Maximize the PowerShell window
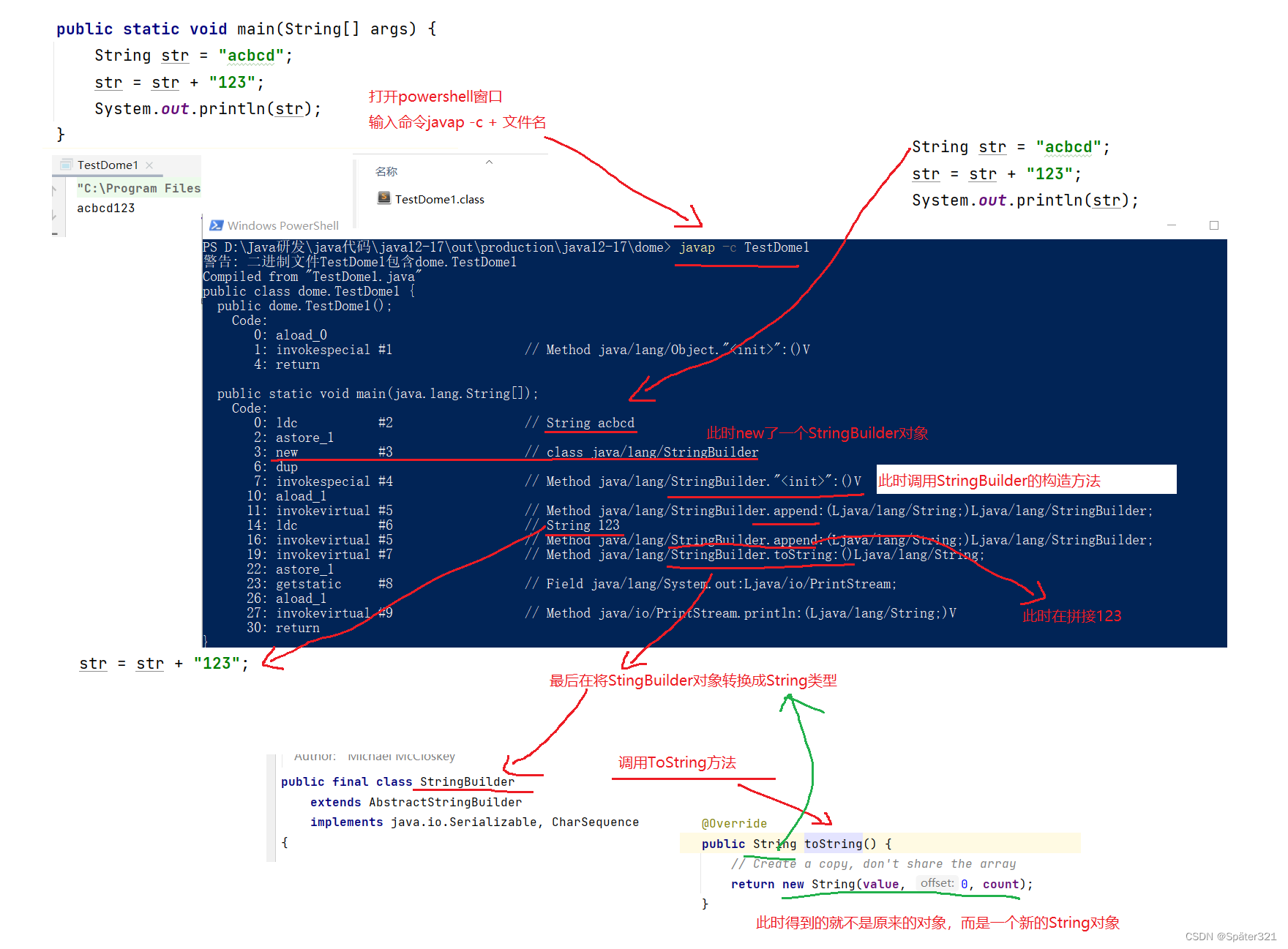1288x949 pixels. pyautogui.click(x=1214, y=225)
